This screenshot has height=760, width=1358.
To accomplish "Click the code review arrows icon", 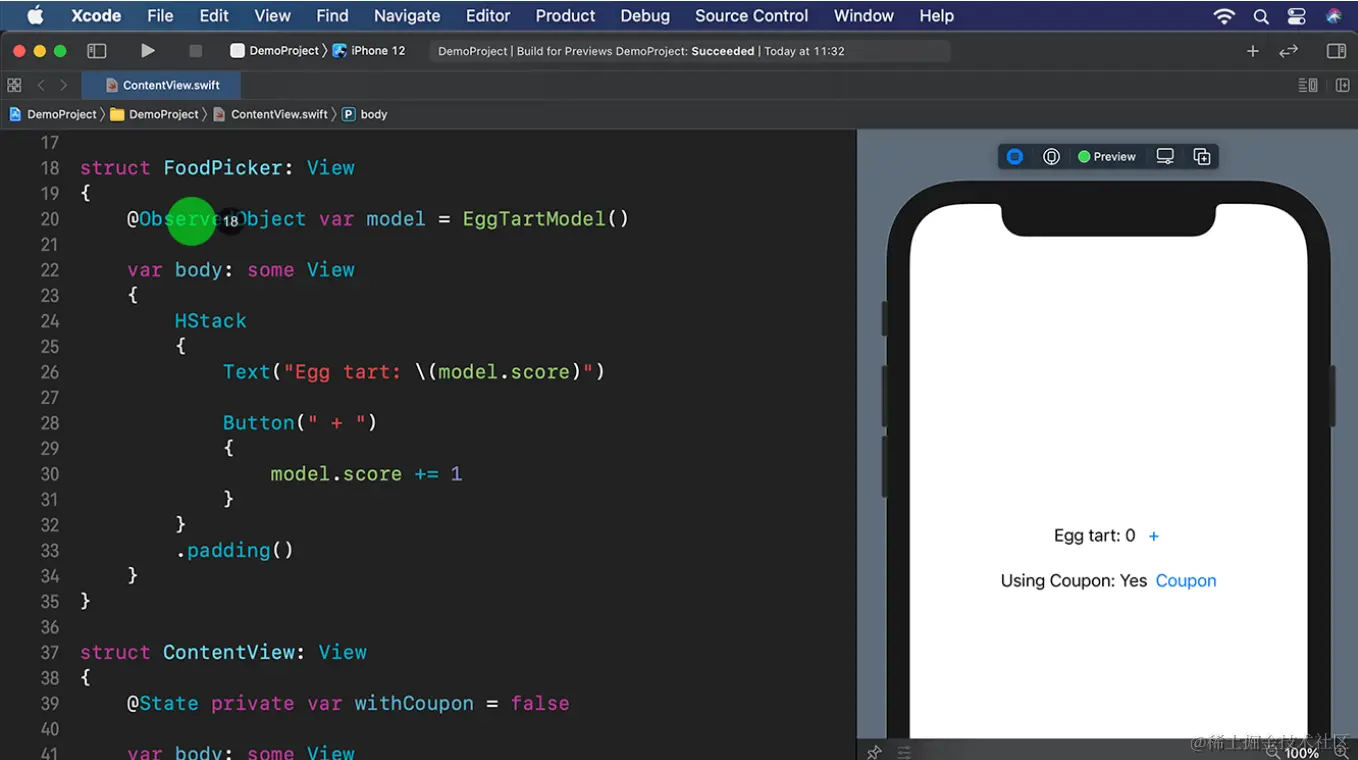I will [1289, 51].
